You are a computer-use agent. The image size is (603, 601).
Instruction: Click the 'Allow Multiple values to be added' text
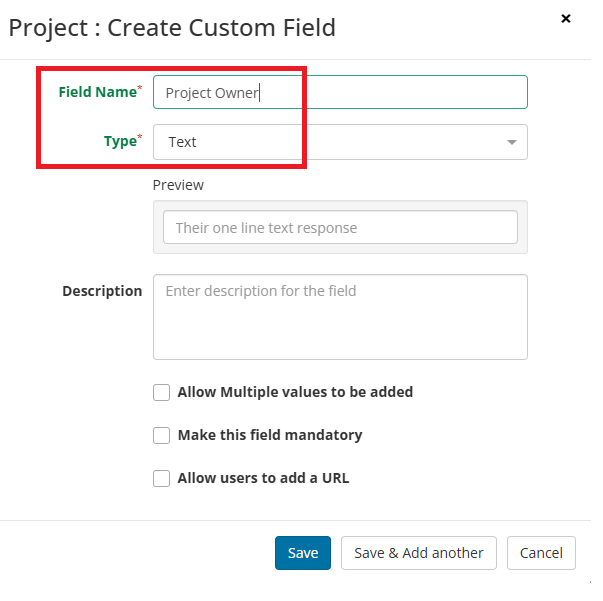click(295, 392)
